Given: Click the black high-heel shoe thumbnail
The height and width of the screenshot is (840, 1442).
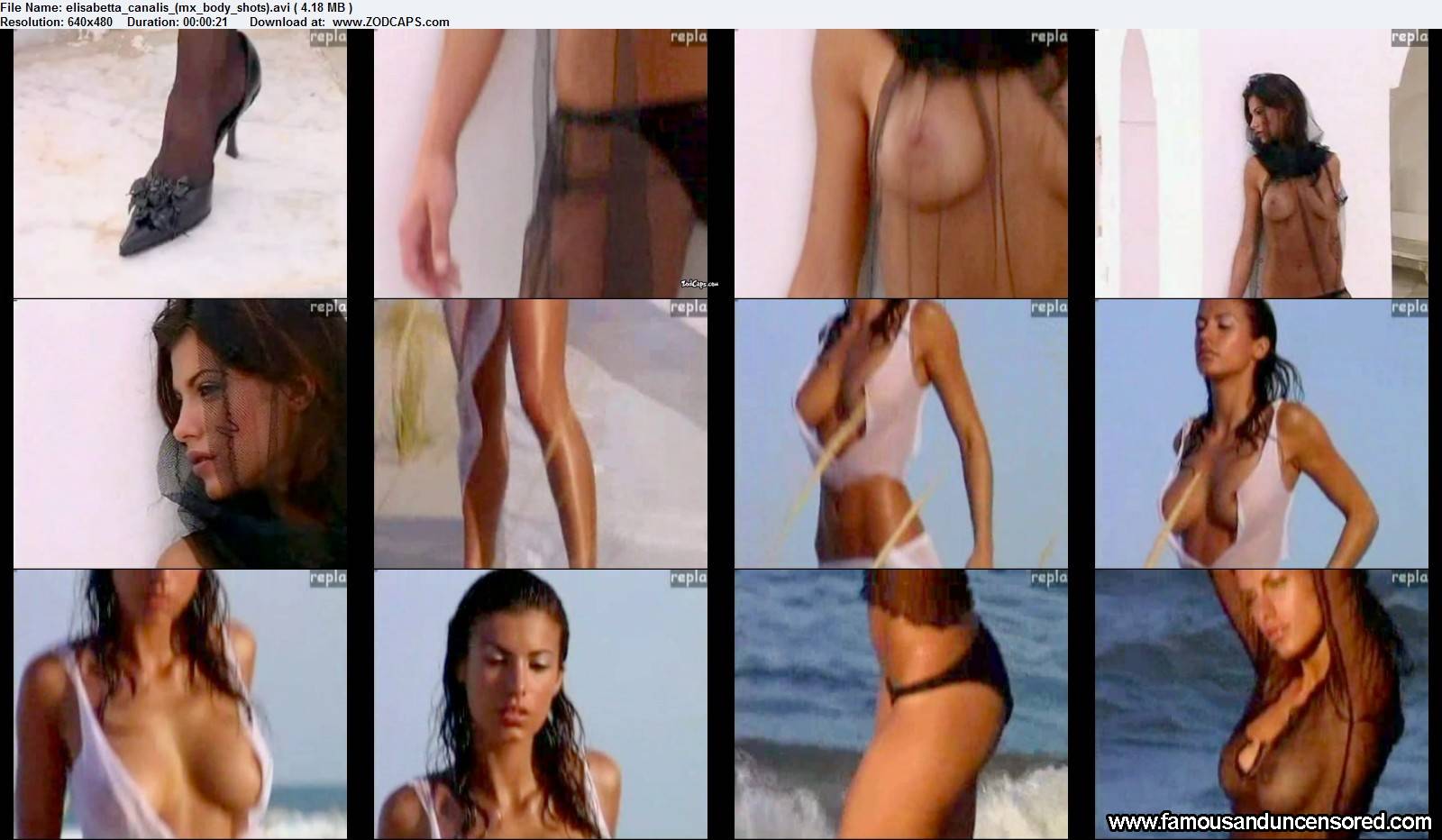Looking at the screenshot, I should 179,163.
